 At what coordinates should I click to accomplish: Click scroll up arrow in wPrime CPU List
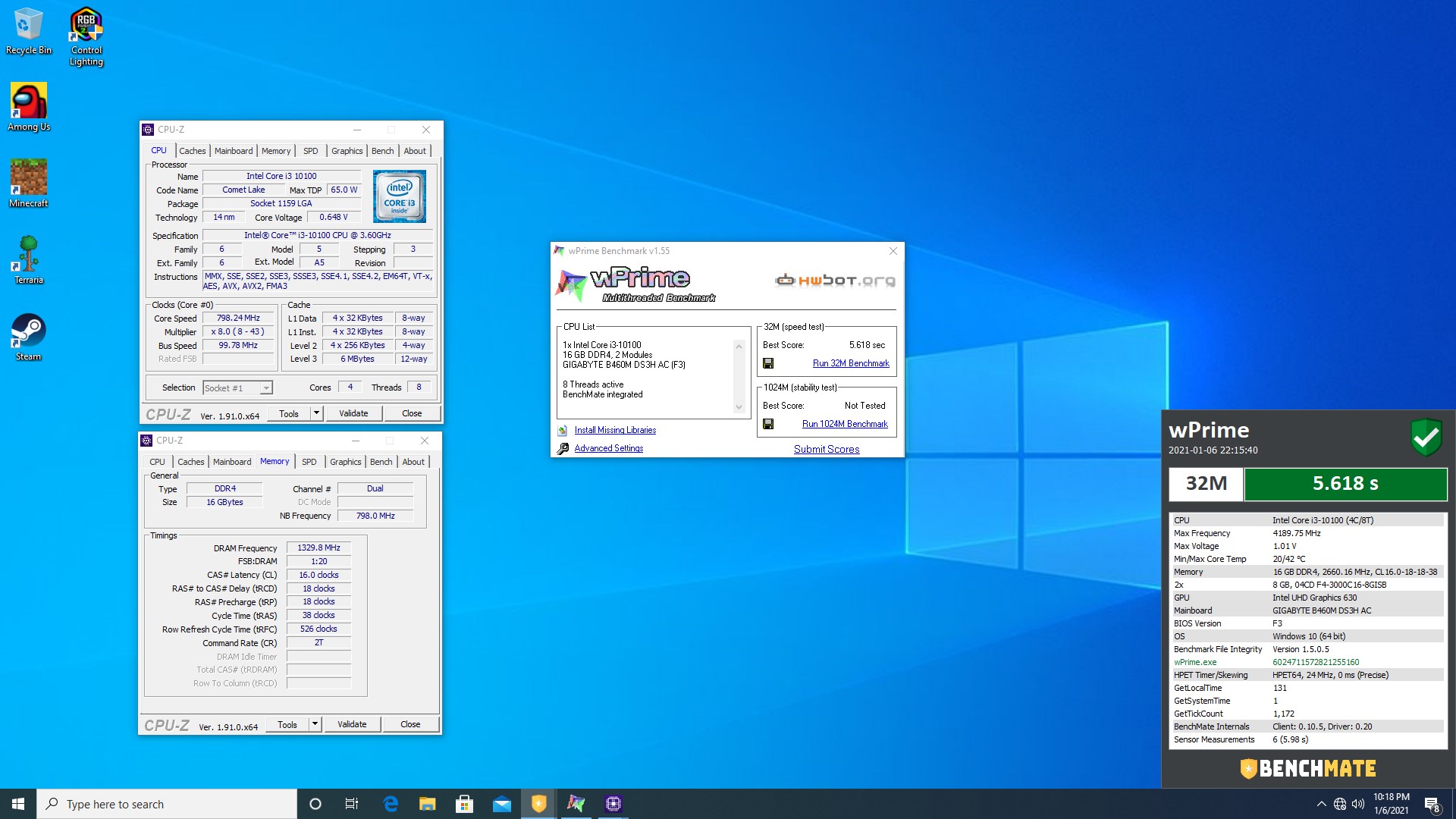coord(739,347)
